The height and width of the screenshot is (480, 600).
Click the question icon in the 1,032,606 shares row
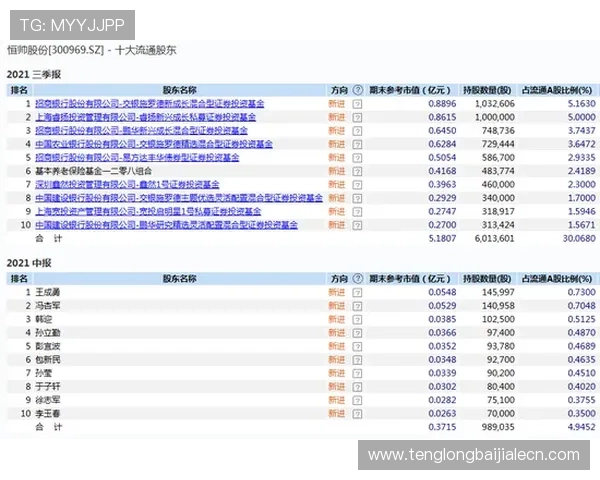click(x=357, y=104)
